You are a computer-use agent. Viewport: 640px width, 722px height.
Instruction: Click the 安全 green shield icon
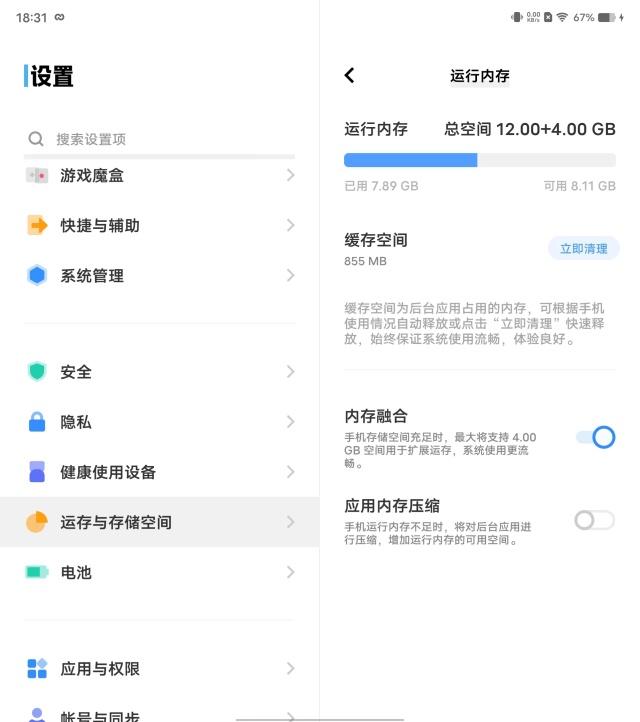coord(37,372)
